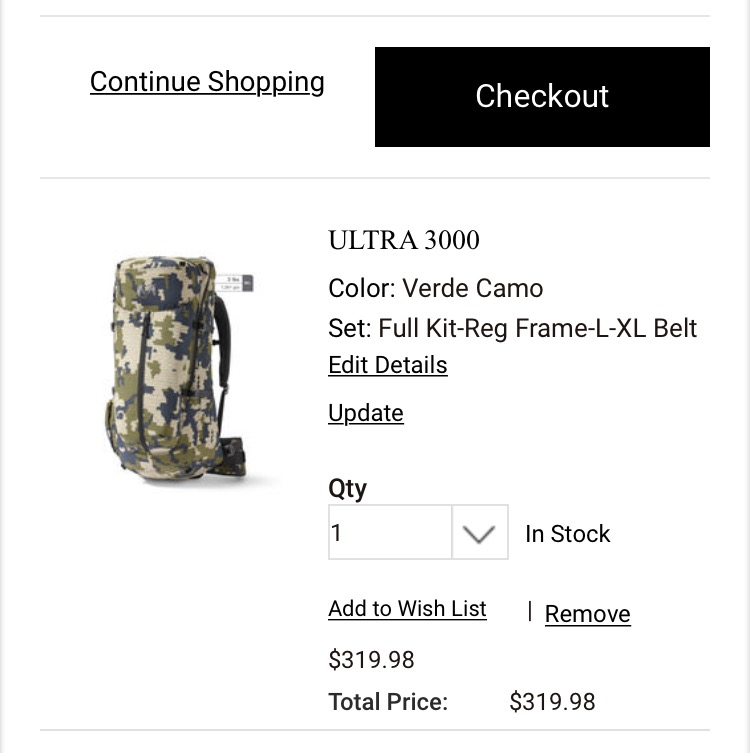Focus the Qty field showing 1
The width and height of the screenshot is (750, 753).
click(x=390, y=533)
